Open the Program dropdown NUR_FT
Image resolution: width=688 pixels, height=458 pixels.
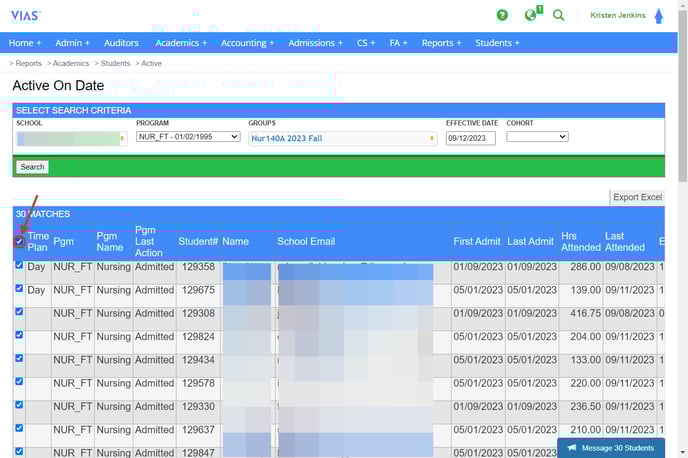pyautogui.click(x=188, y=137)
